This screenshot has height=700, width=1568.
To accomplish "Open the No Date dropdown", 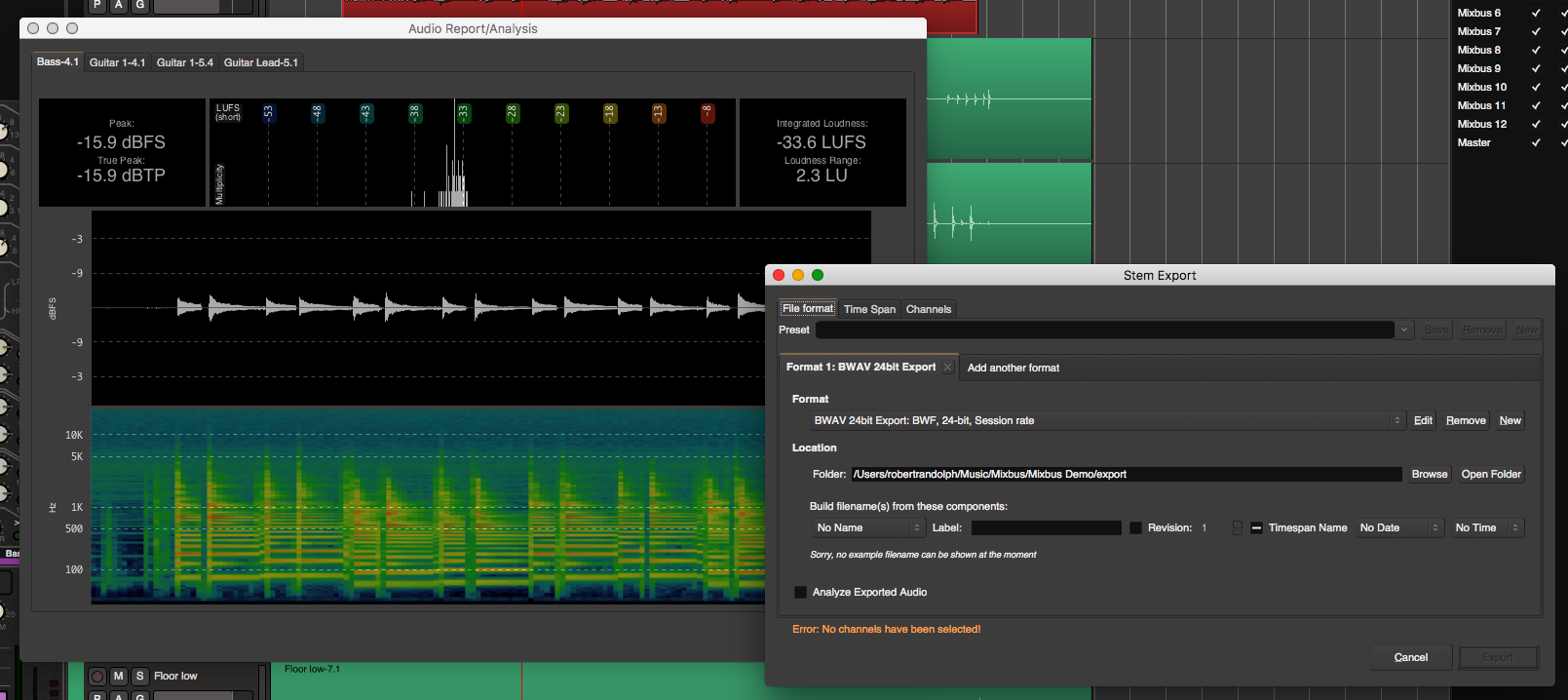I will 1398,527.
